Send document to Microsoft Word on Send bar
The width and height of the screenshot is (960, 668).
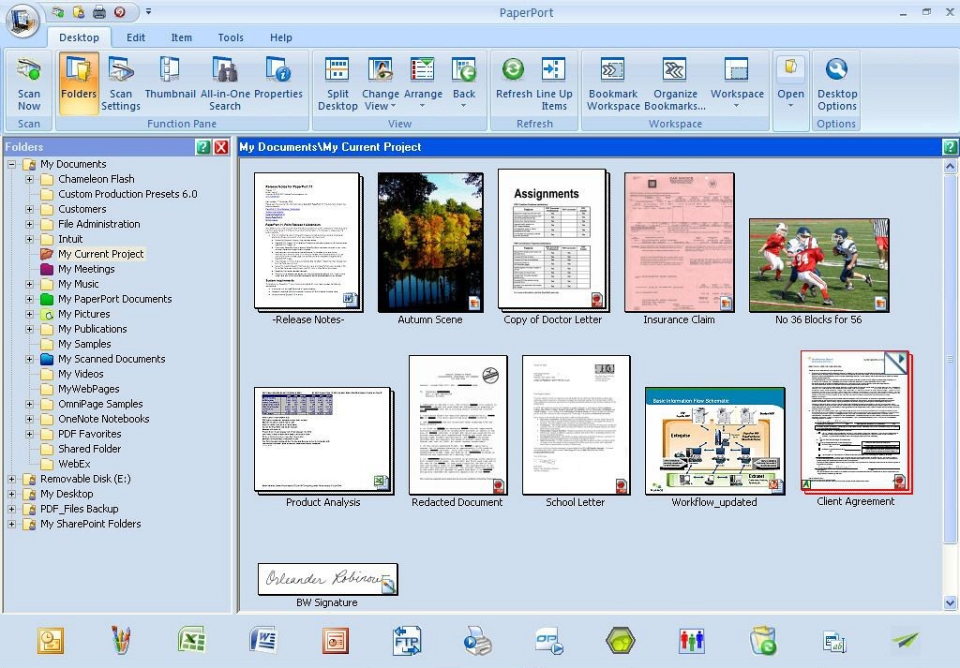pyautogui.click(x=263, y=641)
